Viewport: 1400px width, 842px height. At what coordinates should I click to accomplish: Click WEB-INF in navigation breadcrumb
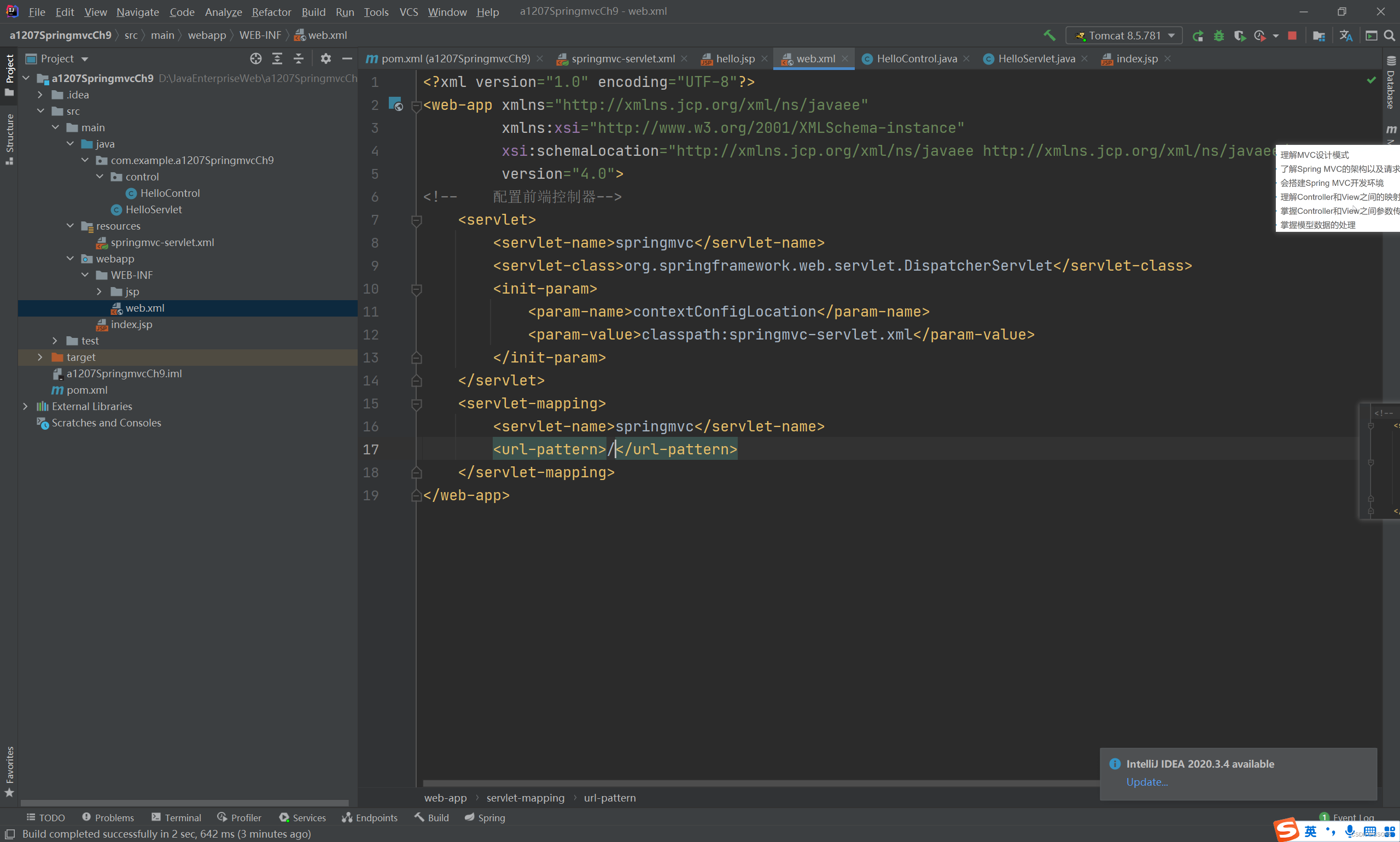point(260,35)
